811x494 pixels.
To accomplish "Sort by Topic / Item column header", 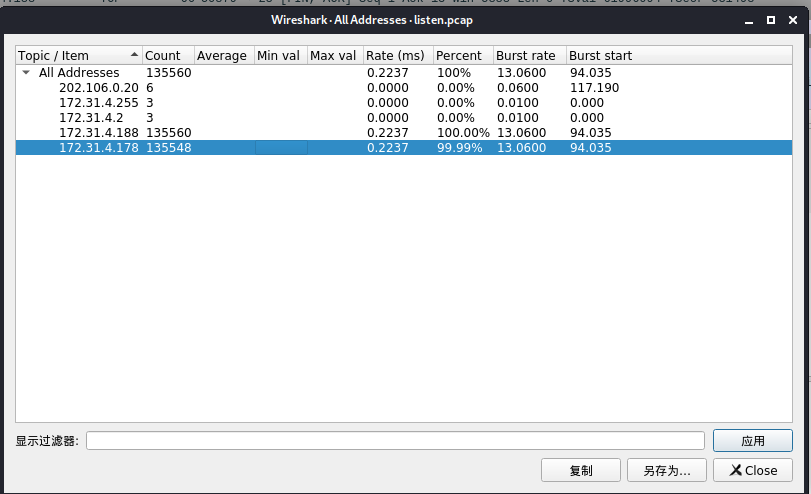I will click(79, 55).
